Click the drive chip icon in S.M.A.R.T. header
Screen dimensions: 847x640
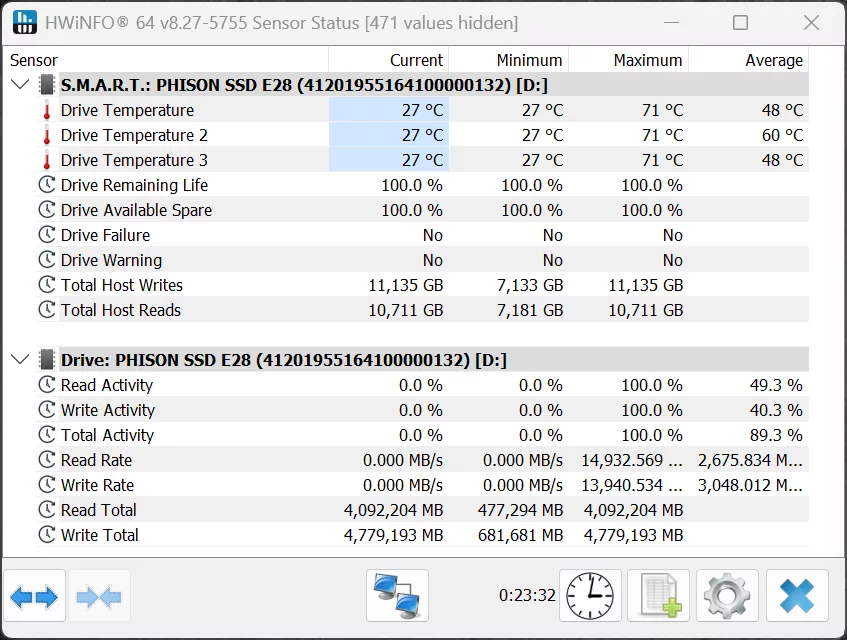(x=47, y=85)
